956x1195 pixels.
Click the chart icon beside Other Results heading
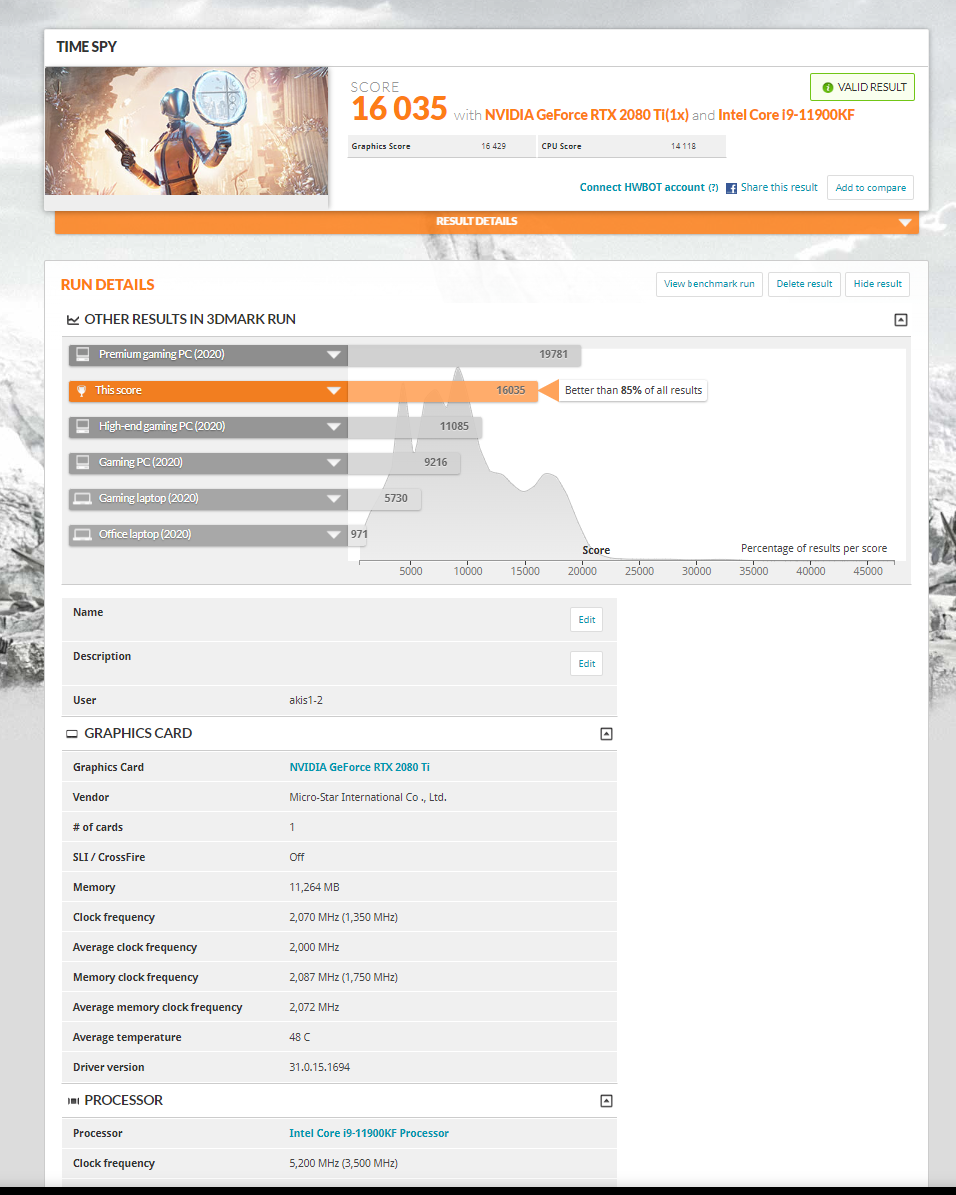click(x=73, y=320)
